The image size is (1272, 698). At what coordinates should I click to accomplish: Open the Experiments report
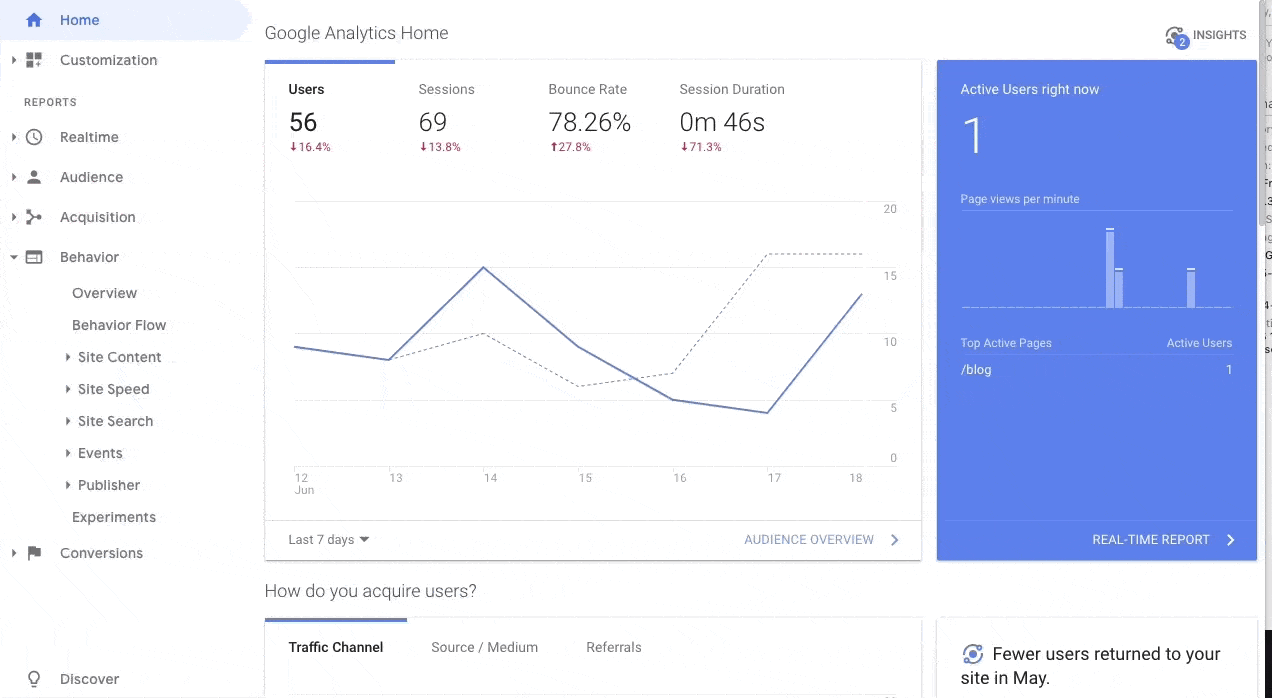point(114,517)
